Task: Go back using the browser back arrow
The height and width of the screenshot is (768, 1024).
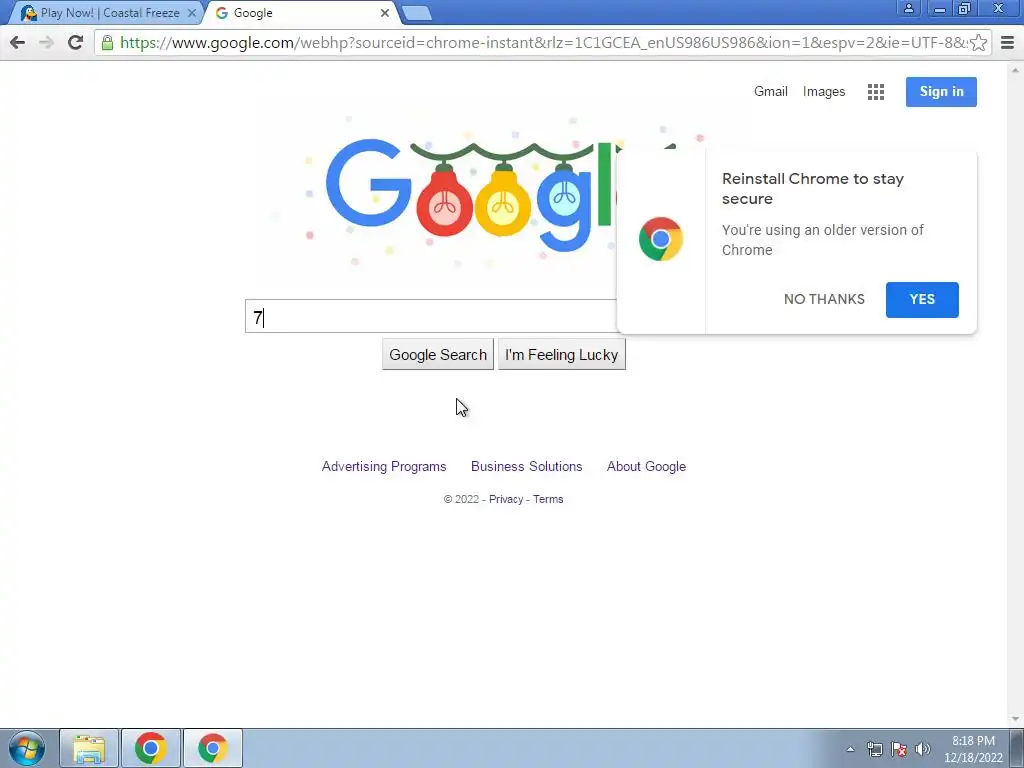Action: 18,43
